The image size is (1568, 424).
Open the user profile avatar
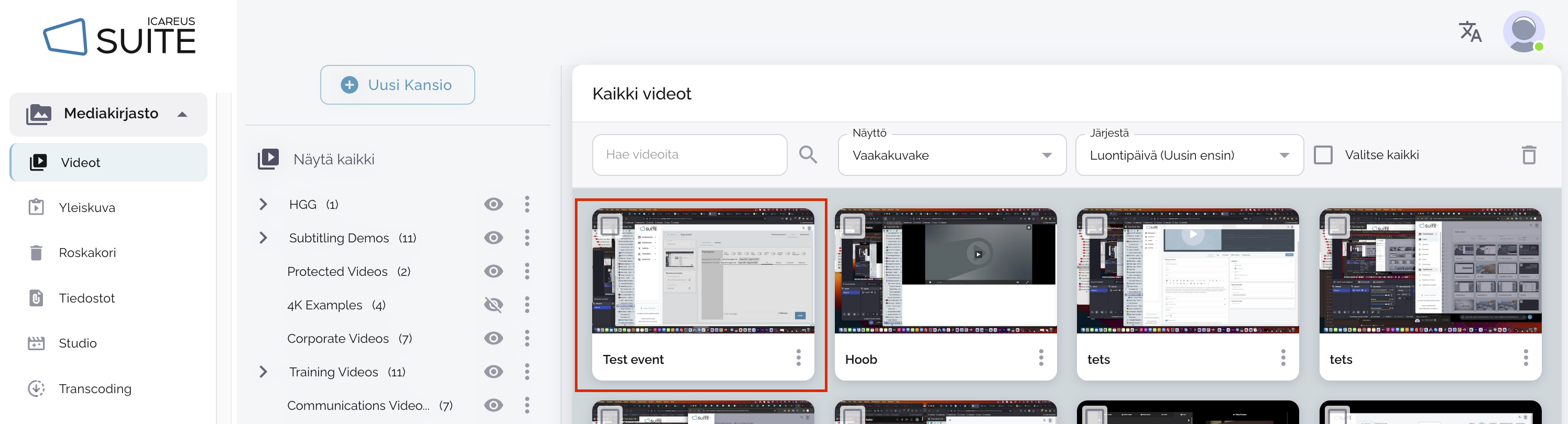1523,31
